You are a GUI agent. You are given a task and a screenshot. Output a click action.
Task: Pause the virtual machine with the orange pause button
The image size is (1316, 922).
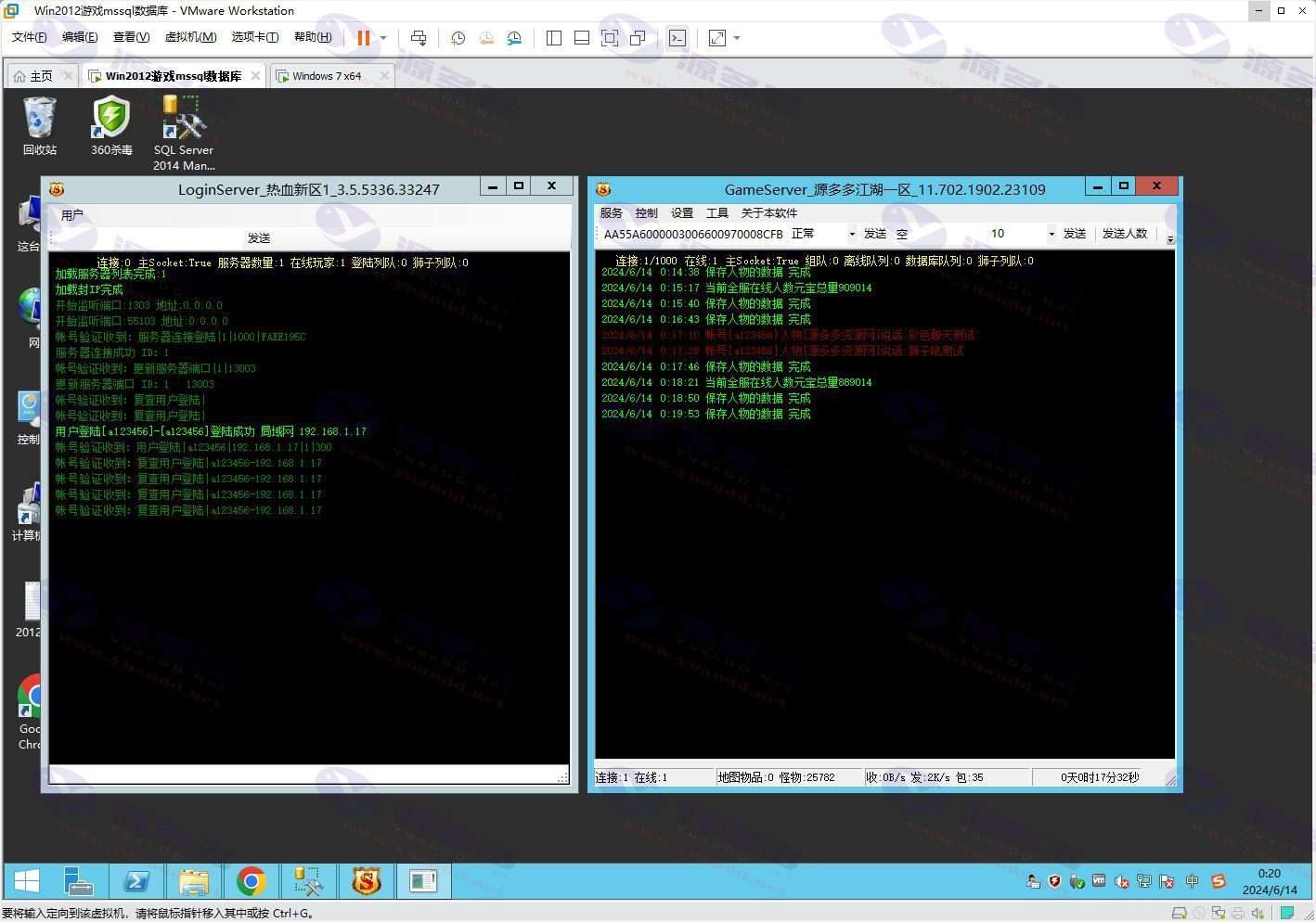coord(364,38)
